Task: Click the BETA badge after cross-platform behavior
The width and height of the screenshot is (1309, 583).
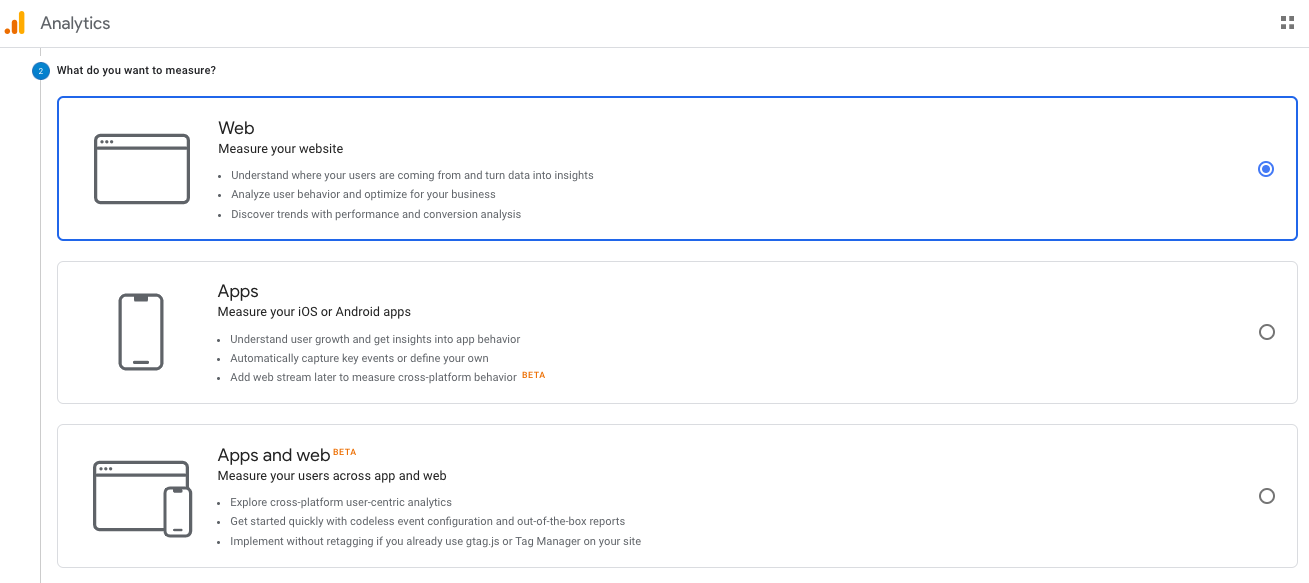Action: point(534,376)
